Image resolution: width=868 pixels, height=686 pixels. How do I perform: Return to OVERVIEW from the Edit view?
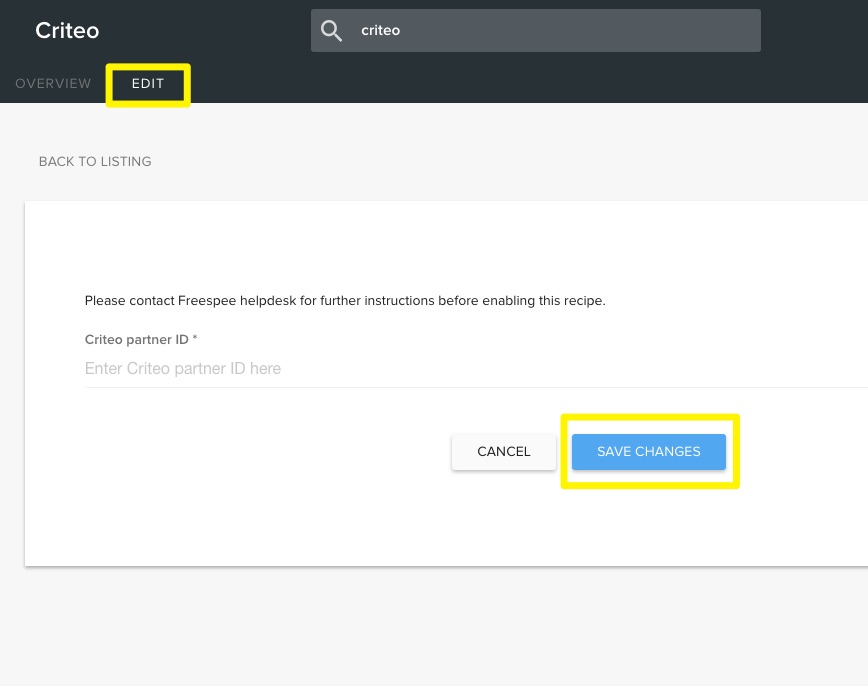pos(53,84)
